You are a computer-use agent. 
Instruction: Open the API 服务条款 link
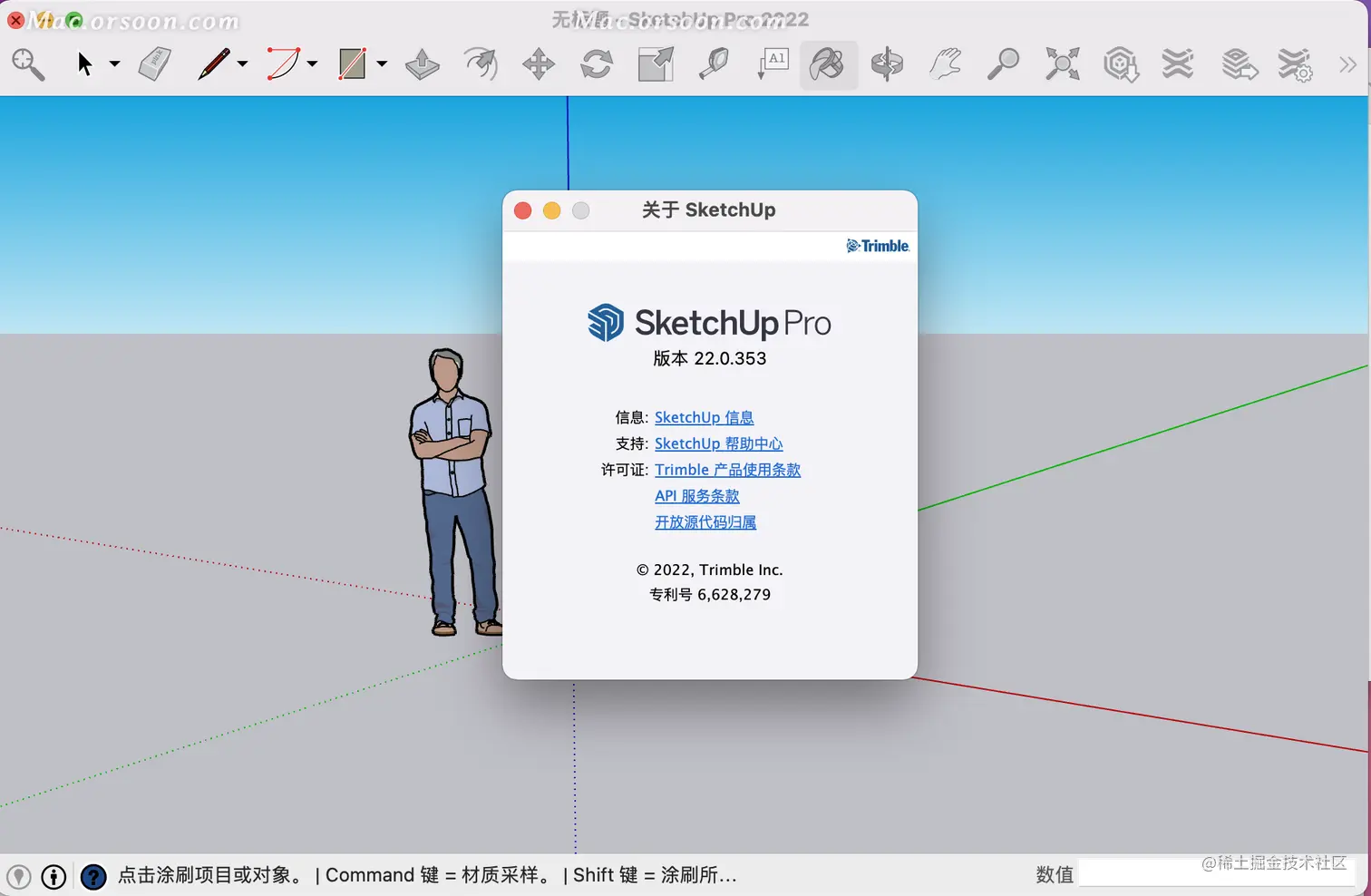click(697, 496)
